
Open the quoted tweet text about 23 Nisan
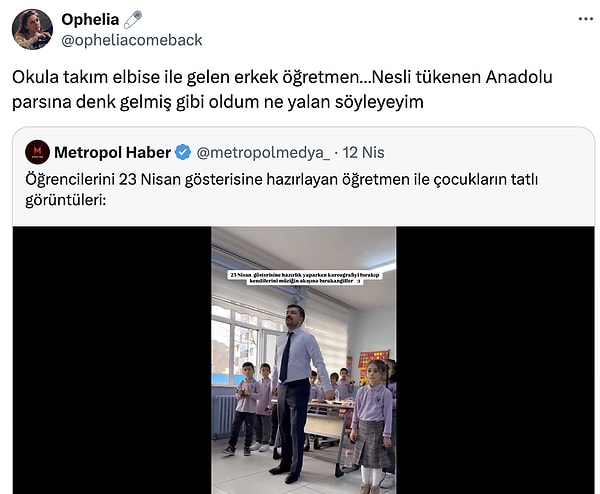tap(281, 189)
